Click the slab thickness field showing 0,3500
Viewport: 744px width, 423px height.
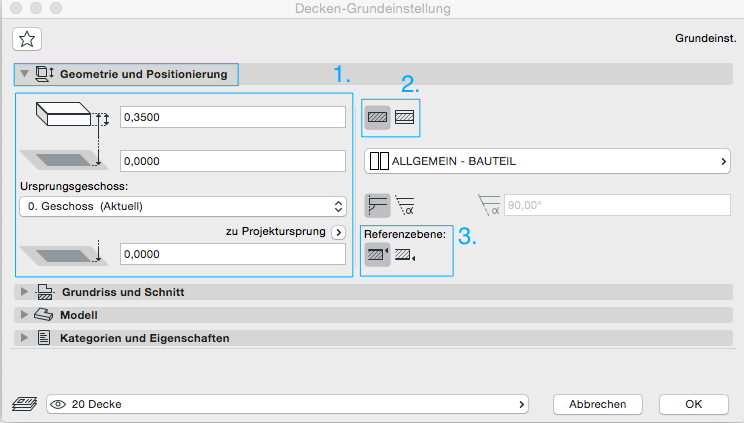point(232,117)
